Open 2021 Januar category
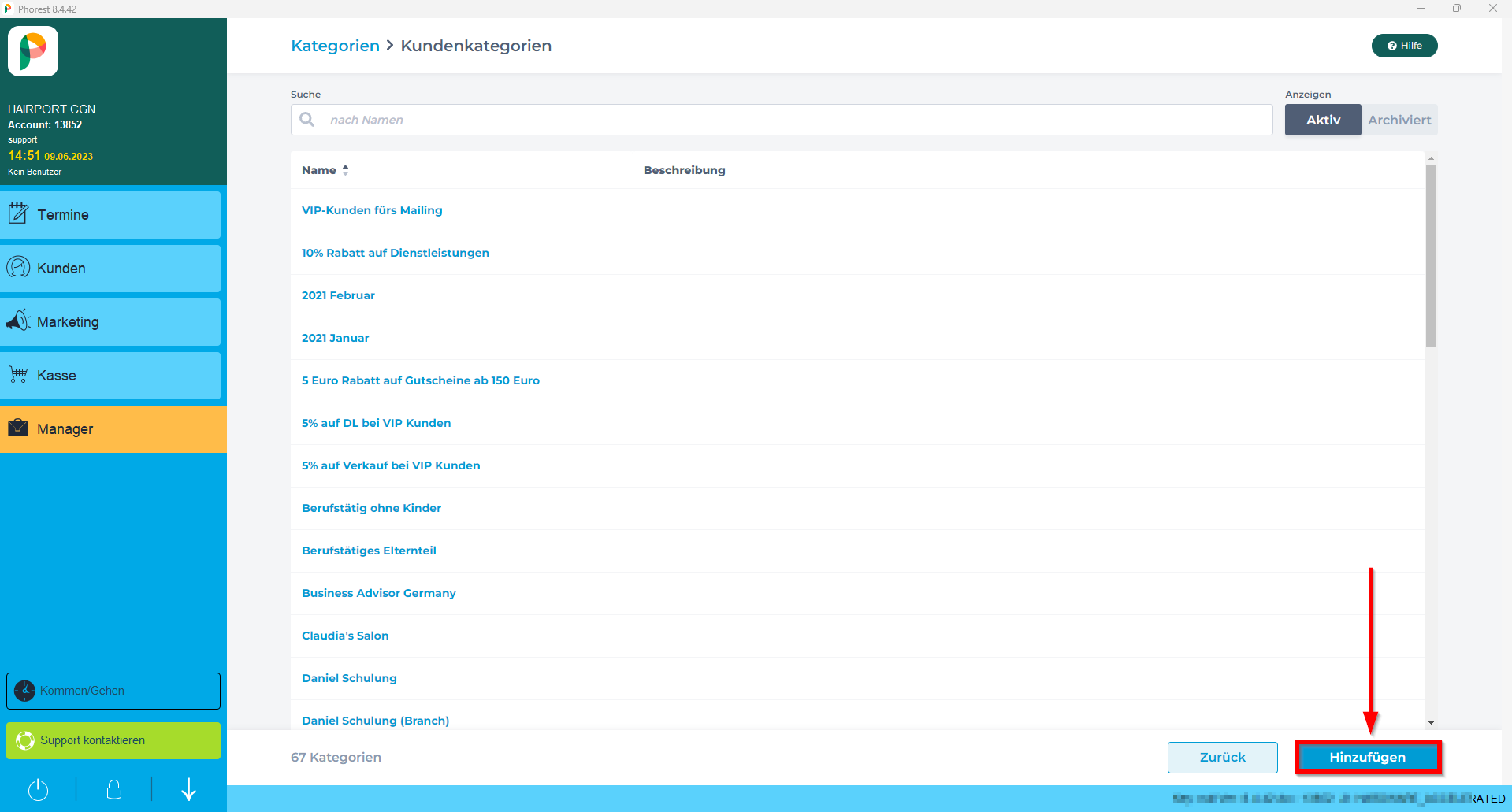The width and height of the screenshot is (1512, 812). tap(335, 338)
